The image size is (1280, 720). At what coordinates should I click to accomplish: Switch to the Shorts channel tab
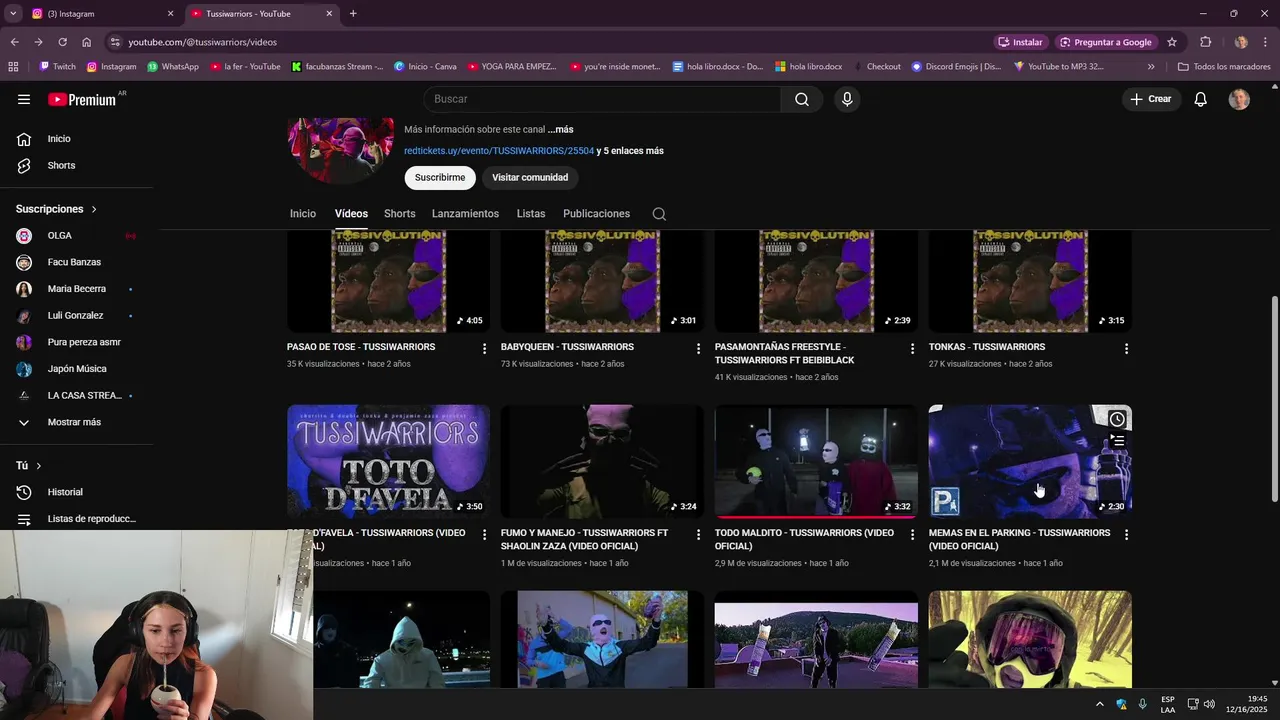point(399,214)
